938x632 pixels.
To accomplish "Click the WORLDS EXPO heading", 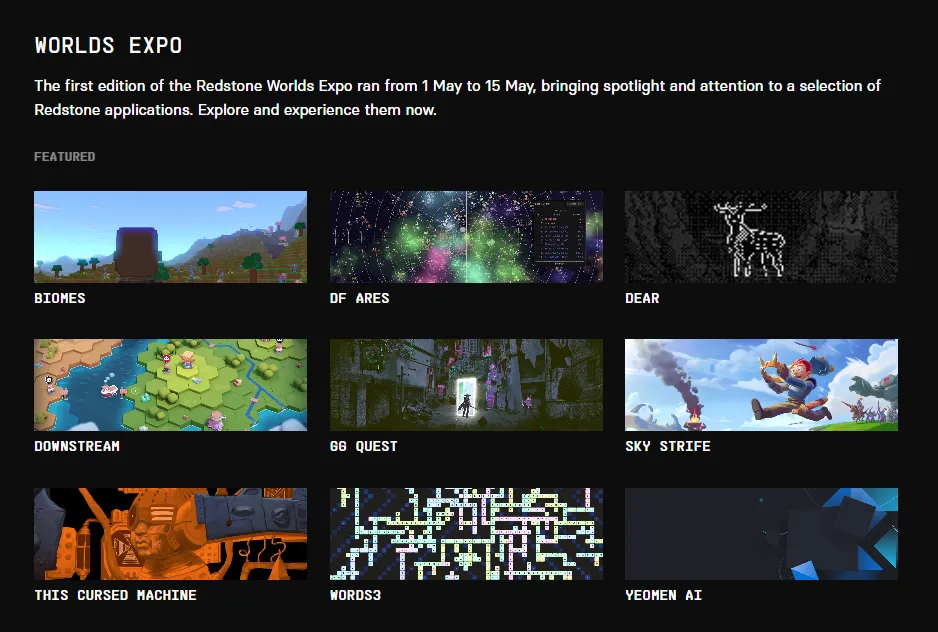I will point(108,45).
